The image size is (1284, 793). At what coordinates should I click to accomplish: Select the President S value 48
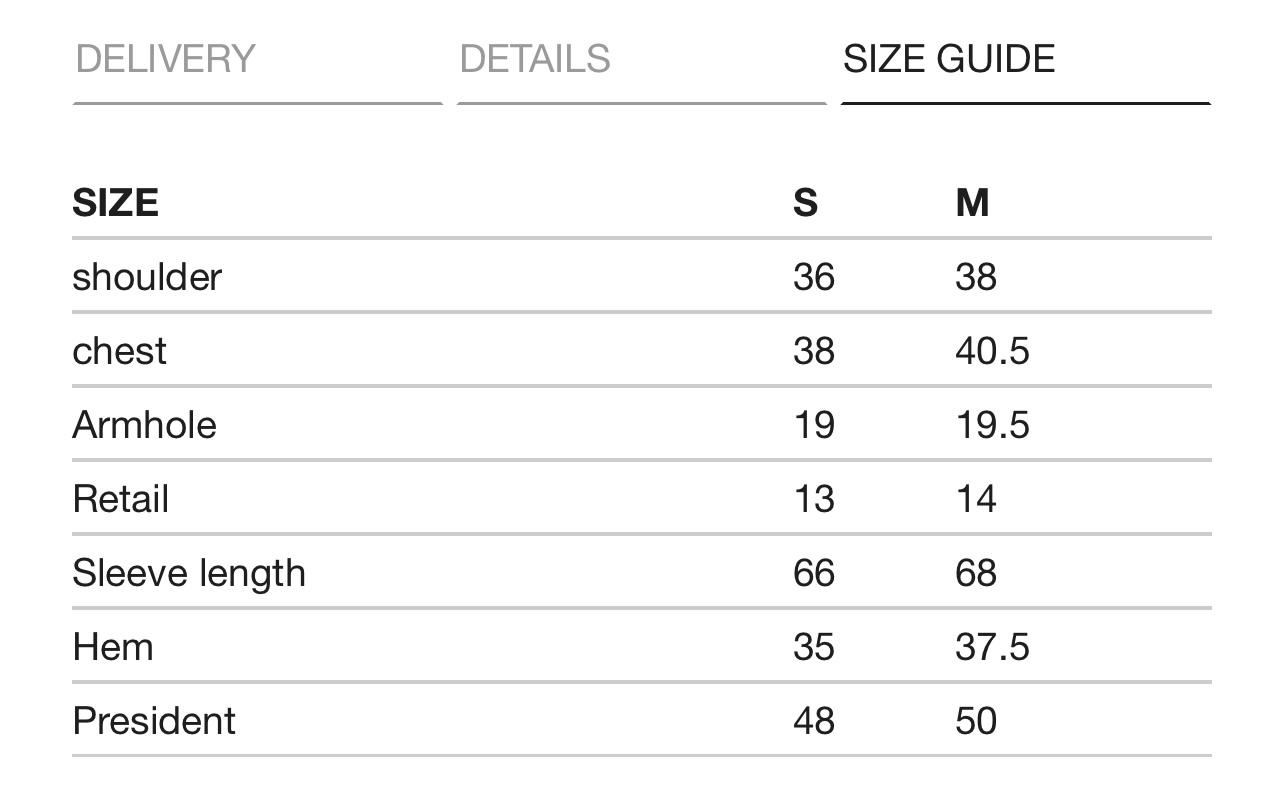pyautogui.click(x=813, y=721)
